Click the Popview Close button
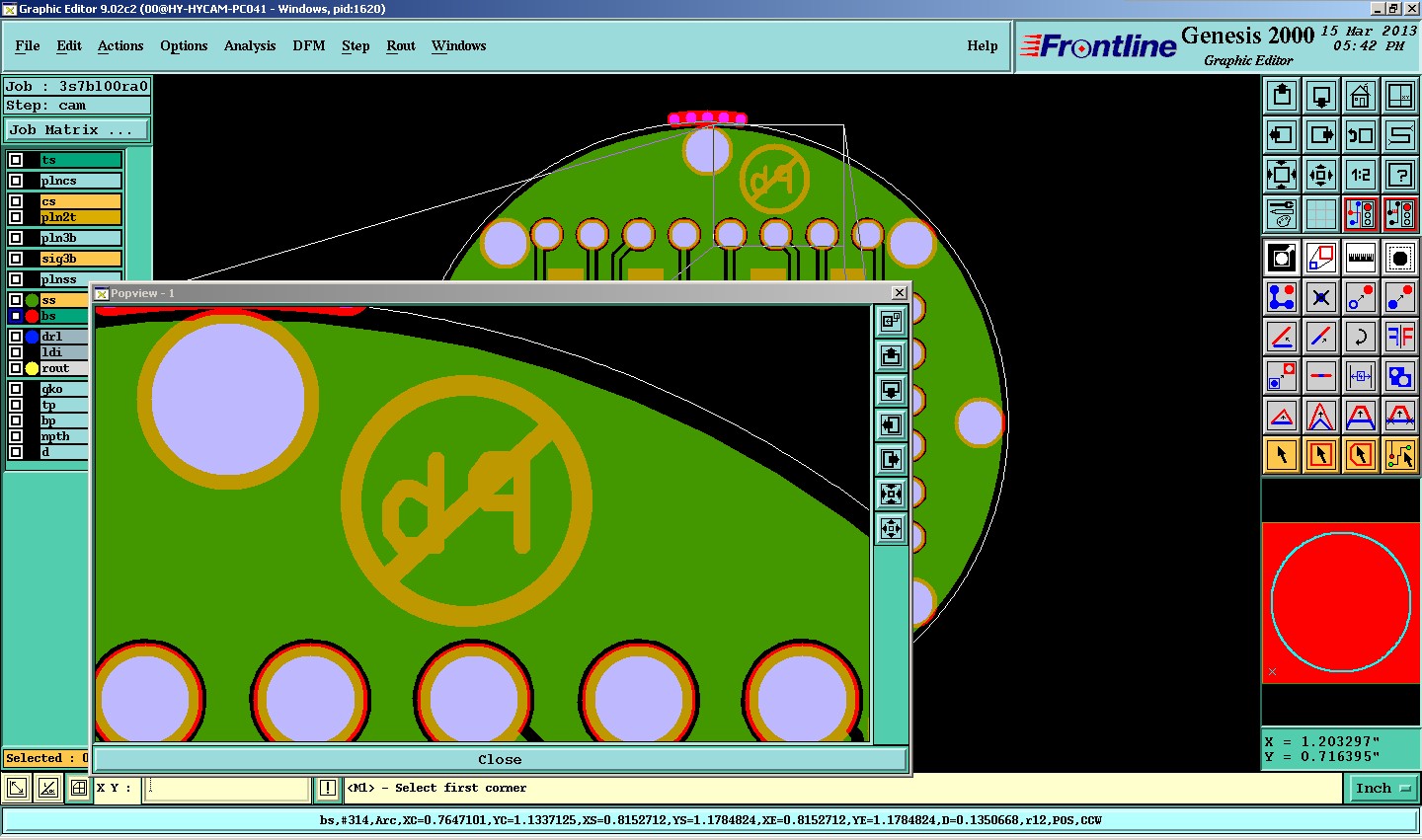This screenshot has width=1422, height=840. tap(500, 759)
